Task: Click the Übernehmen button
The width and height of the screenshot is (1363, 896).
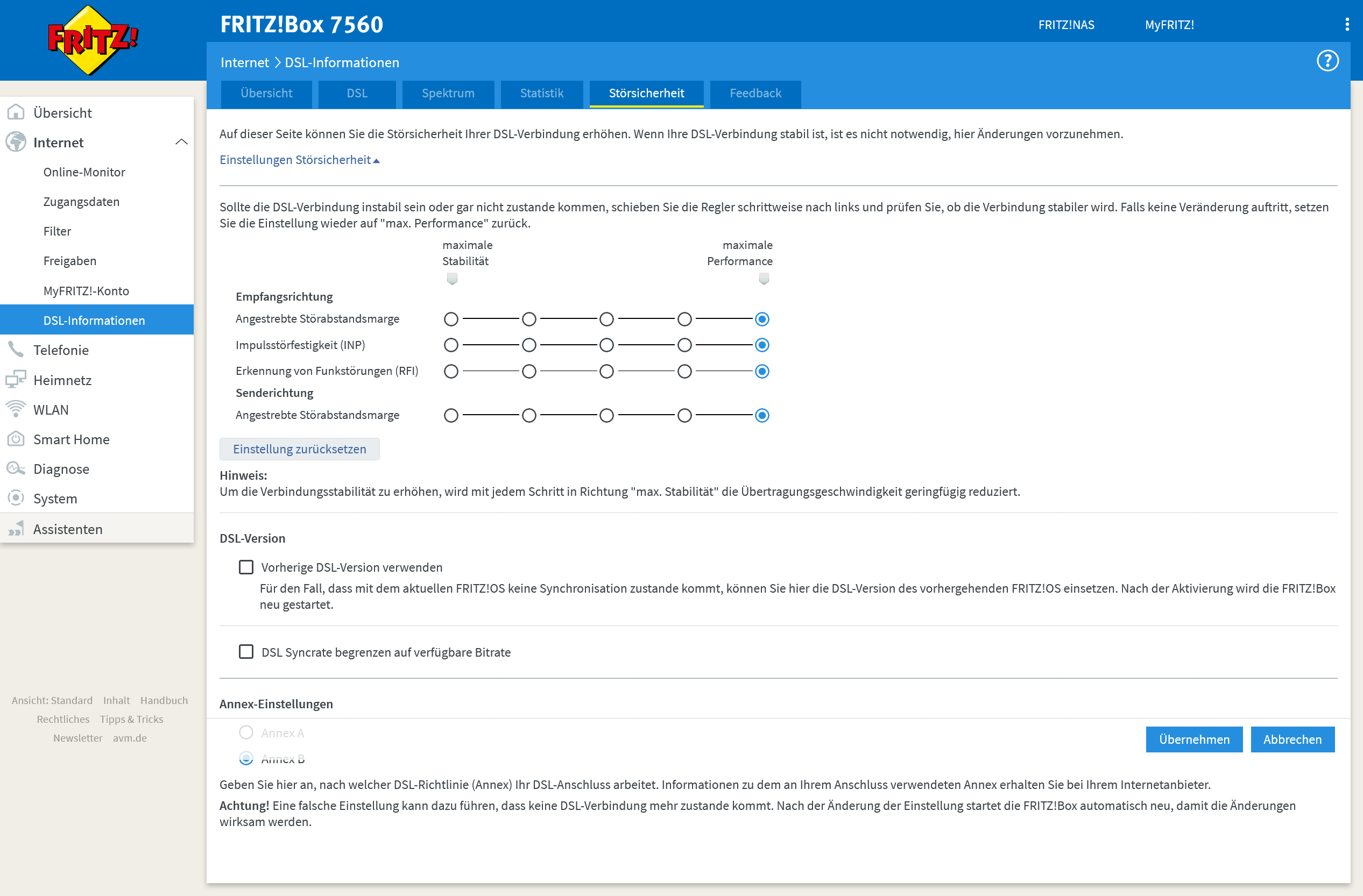Action: click(x=1193, y=739)
